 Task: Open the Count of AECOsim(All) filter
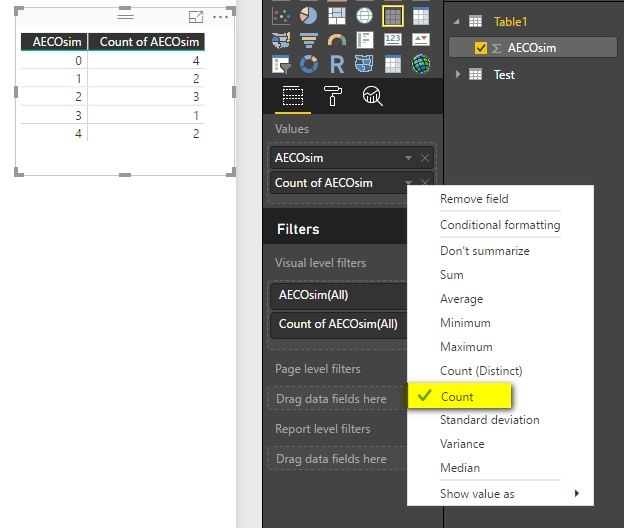(x=338, y=324)
